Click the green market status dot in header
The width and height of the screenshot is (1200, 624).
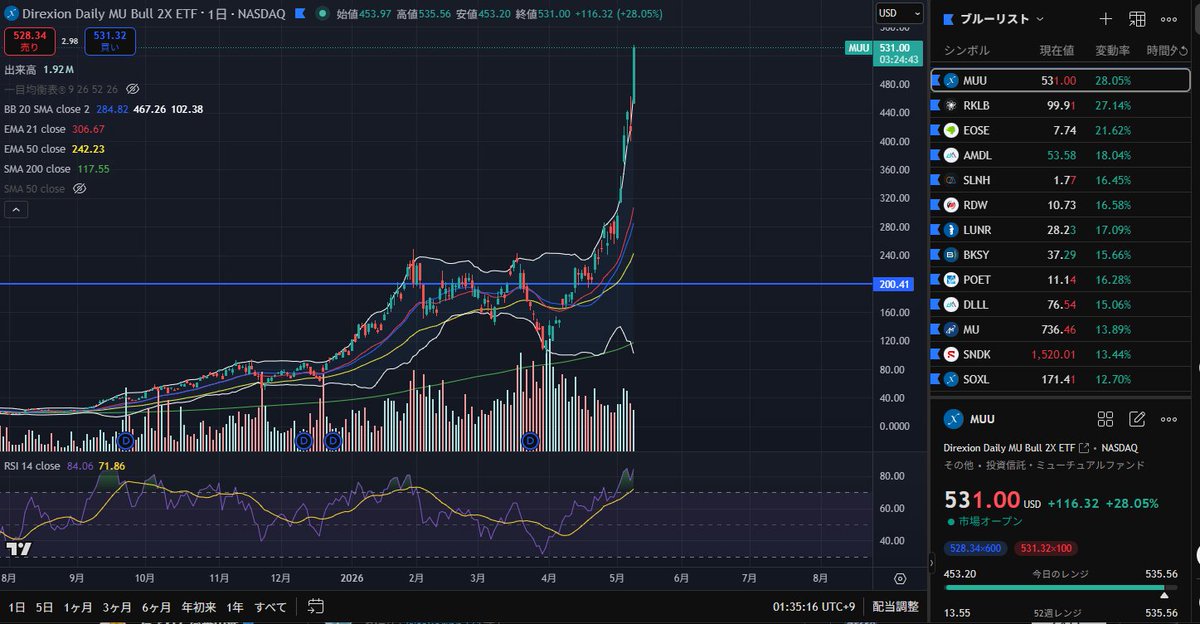point(321,14)
